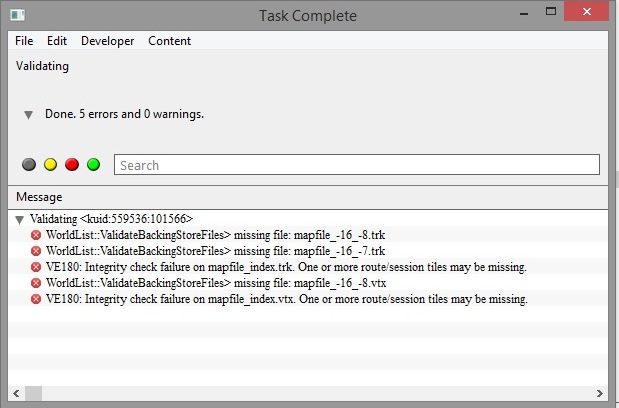Open the Content menu
The image size is (619, 408).
169,41
